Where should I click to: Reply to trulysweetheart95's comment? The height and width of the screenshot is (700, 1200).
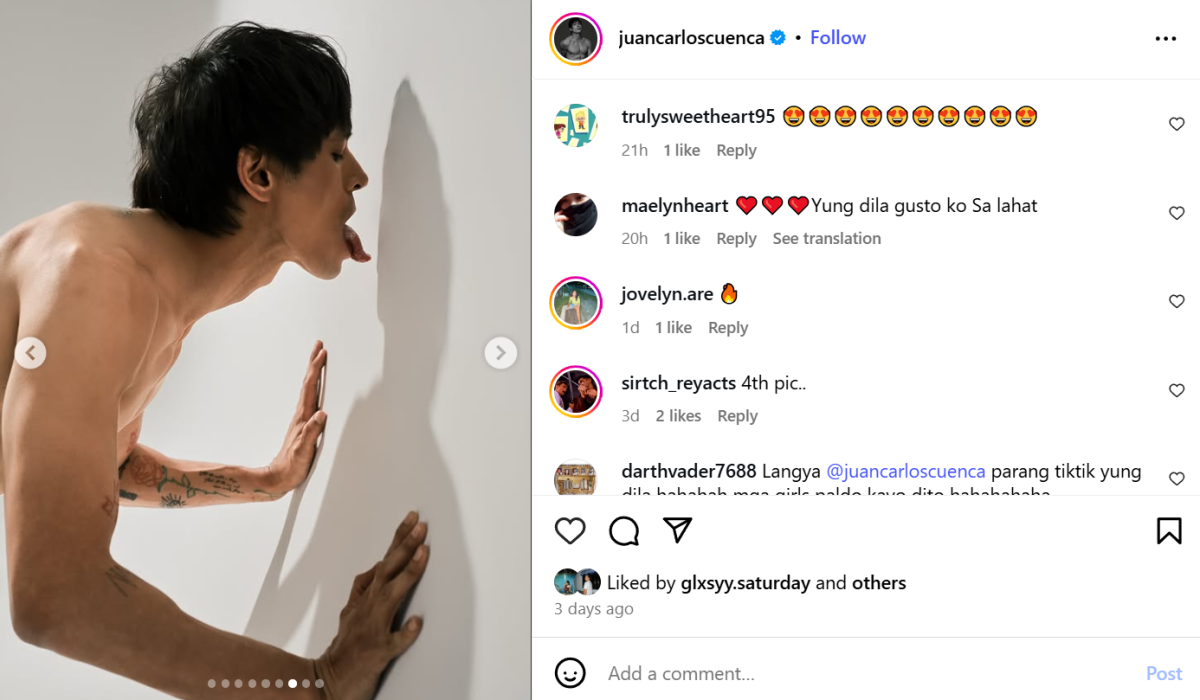coord(736,150)
